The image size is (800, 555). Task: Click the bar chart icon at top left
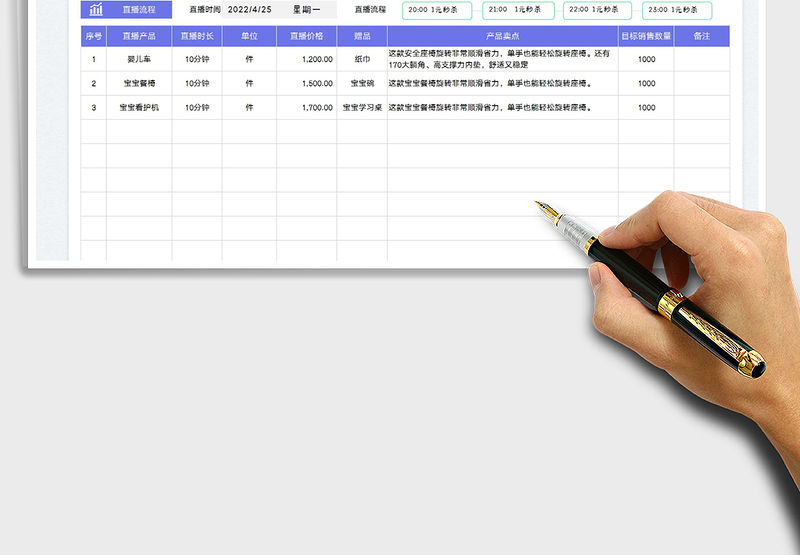pyautogui.click(x=95, y=10)
